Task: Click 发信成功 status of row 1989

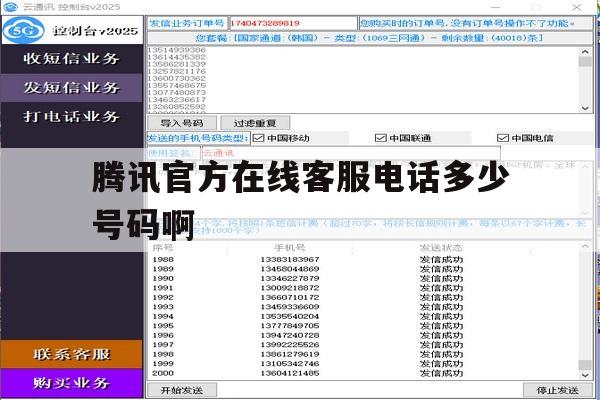Action: tap(441, 269)
